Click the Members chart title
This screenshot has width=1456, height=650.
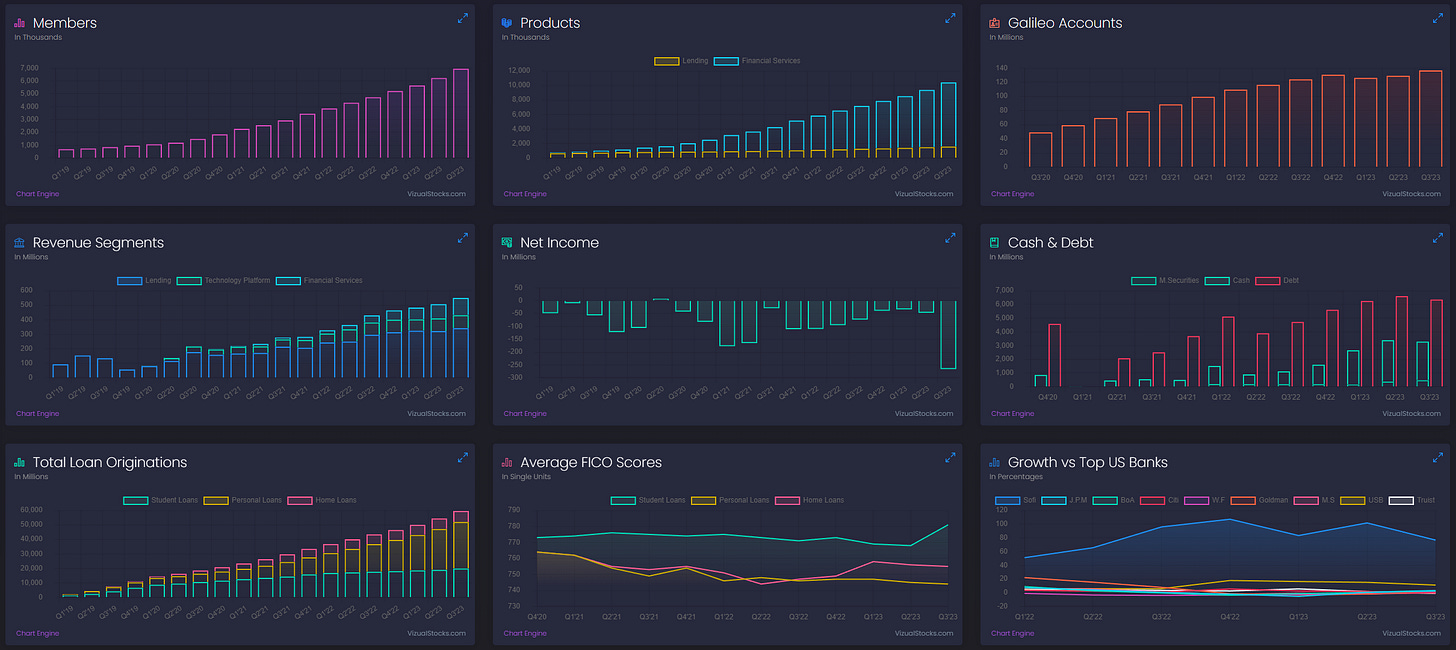click(65, 22)
